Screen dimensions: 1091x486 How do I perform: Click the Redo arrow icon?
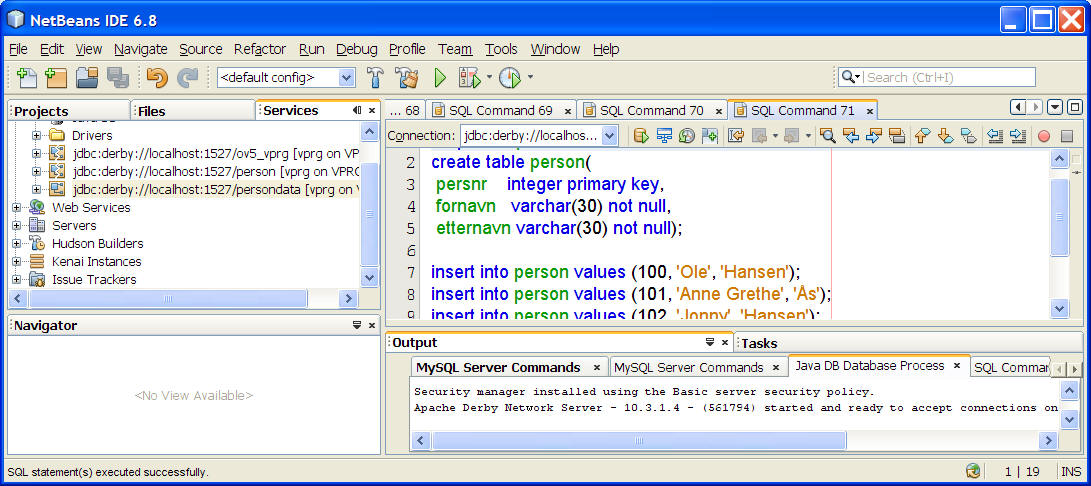tap(187, 77)
